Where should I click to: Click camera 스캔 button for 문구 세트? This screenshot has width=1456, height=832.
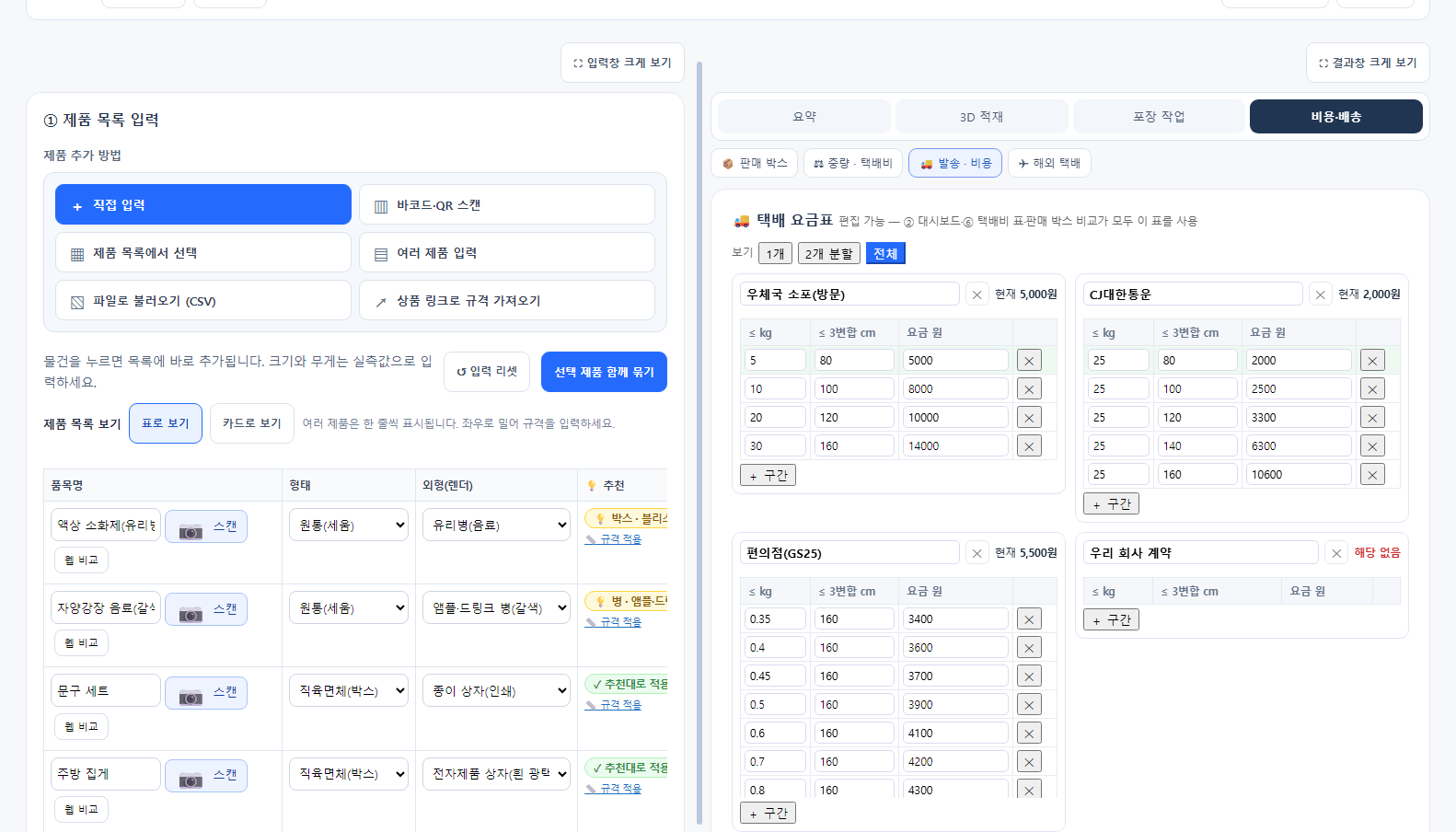coord(206,692)
